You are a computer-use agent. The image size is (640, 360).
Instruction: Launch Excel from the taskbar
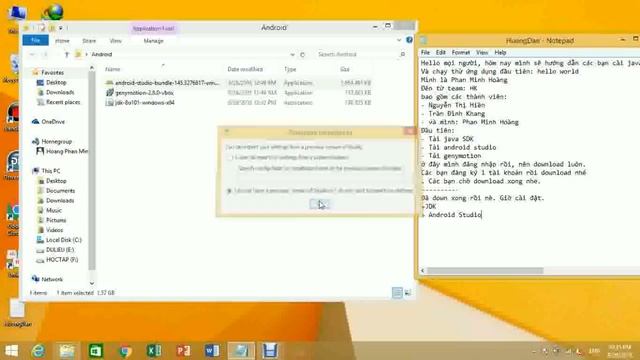click(154, 351)
